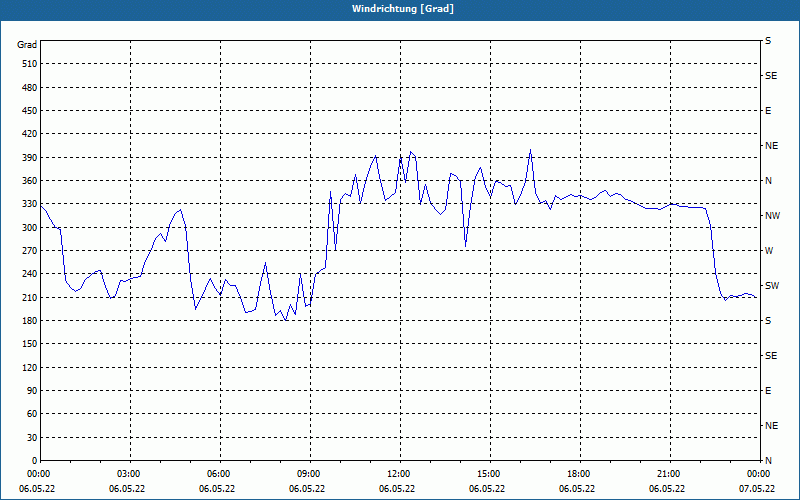This screenshot has height=500, width=800.
Task: Pick the 12:00 time label
Action: point(397,474)
